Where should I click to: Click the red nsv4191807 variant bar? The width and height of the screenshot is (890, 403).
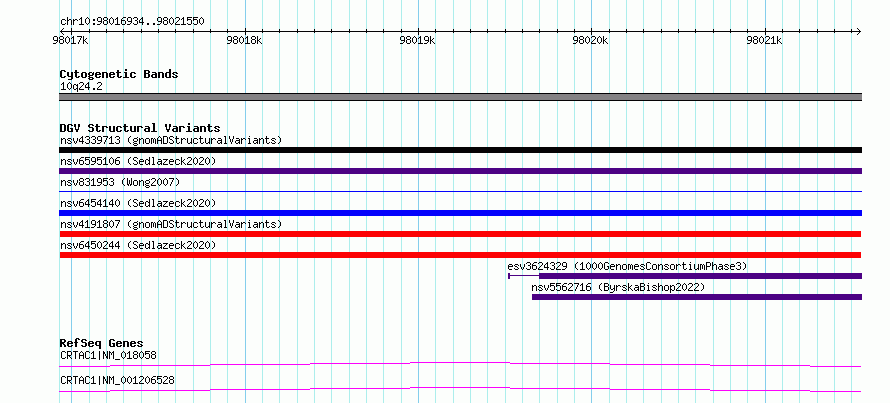[460, 234]
